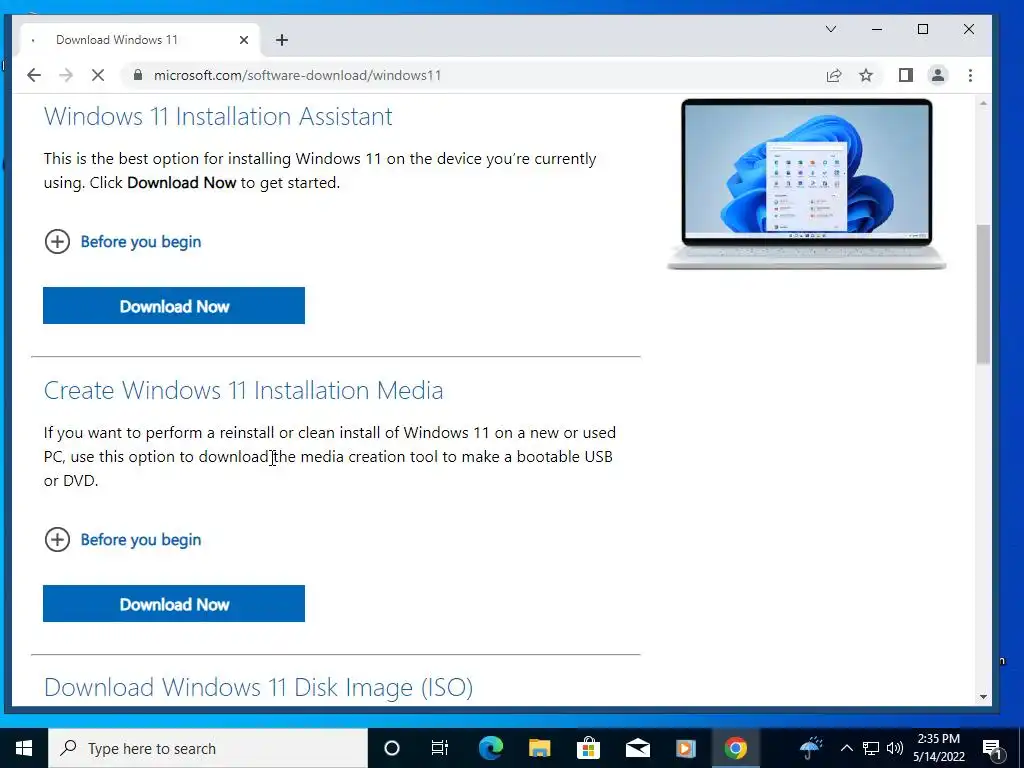Open Chrome three-dot menu
1024x768 pixels.
click(x=970, y=75)
